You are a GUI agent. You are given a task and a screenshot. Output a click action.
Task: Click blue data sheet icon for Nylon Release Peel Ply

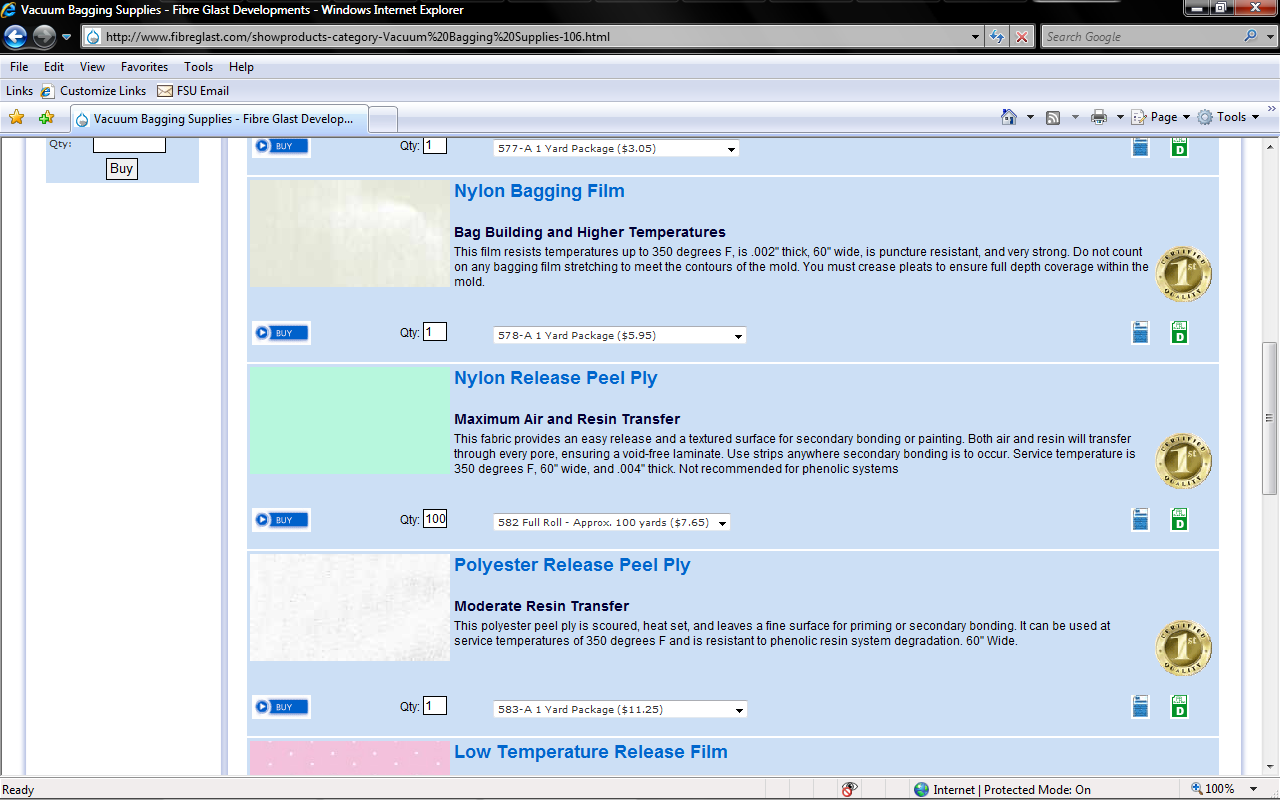pyautogui.click(x=1141, y=520)
